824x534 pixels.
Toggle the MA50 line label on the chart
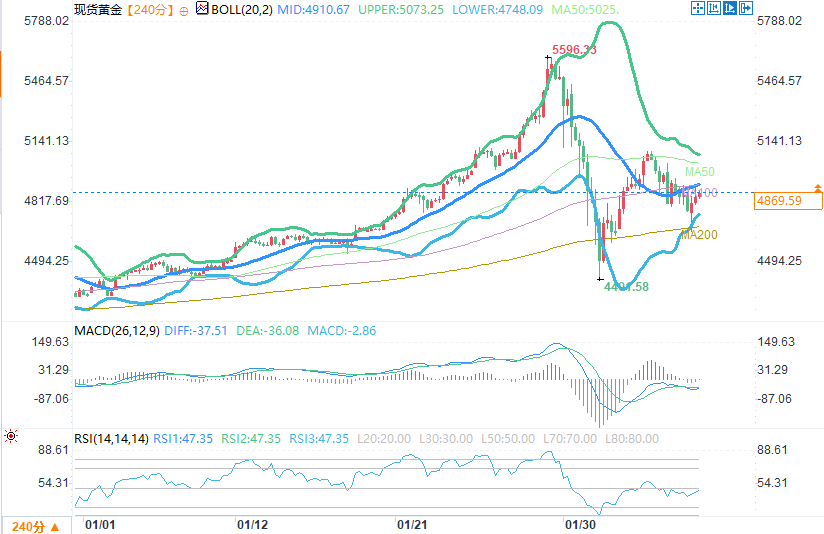tap(697, 172)
